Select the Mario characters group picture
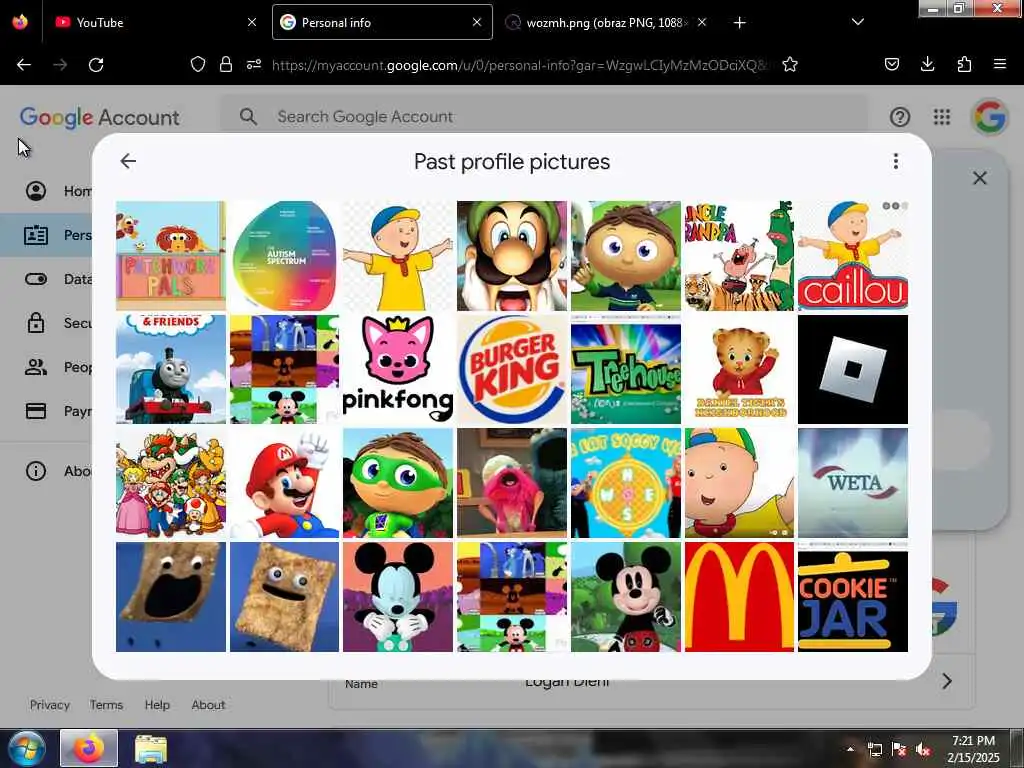 [170, 483]
